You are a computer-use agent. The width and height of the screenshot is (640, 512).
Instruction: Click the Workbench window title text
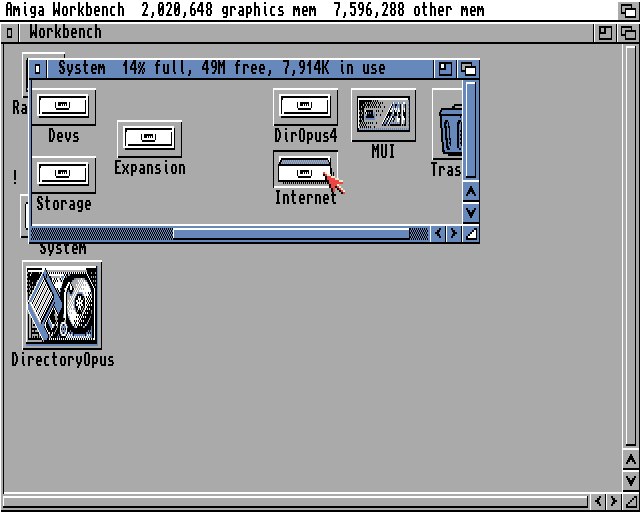pyautogui.click(x=65, y=32)
